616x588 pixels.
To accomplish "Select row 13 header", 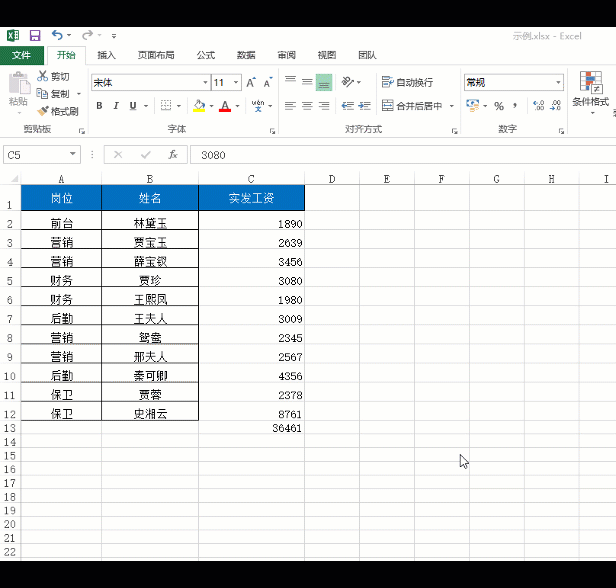I will [x=10, y=428].
